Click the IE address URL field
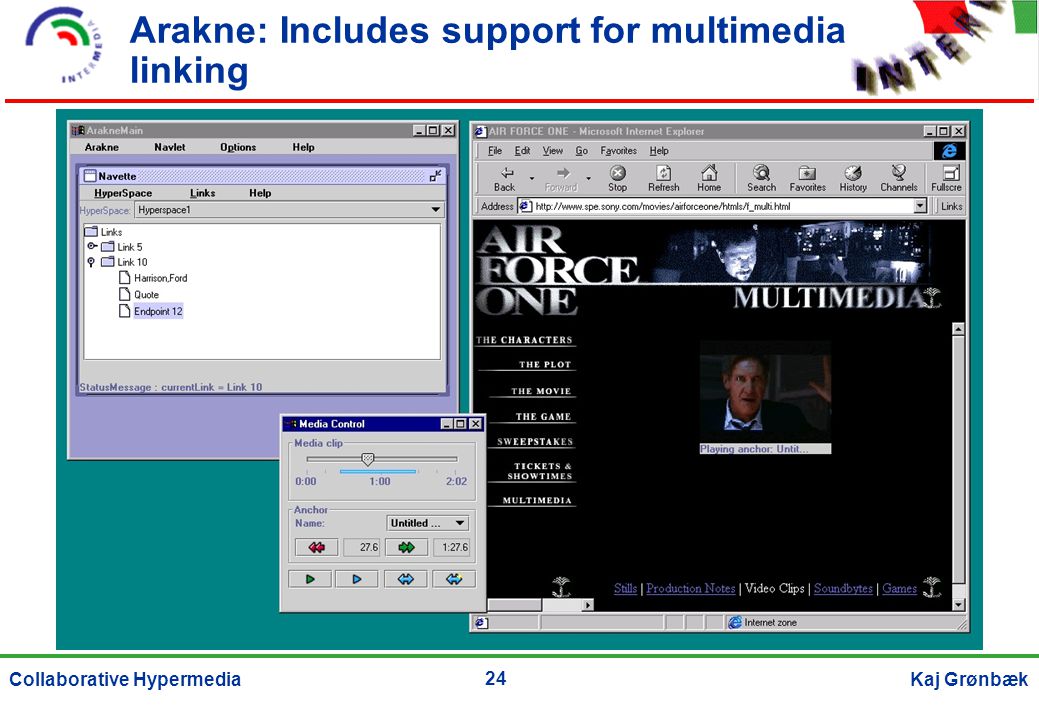 tap(722, 206)
